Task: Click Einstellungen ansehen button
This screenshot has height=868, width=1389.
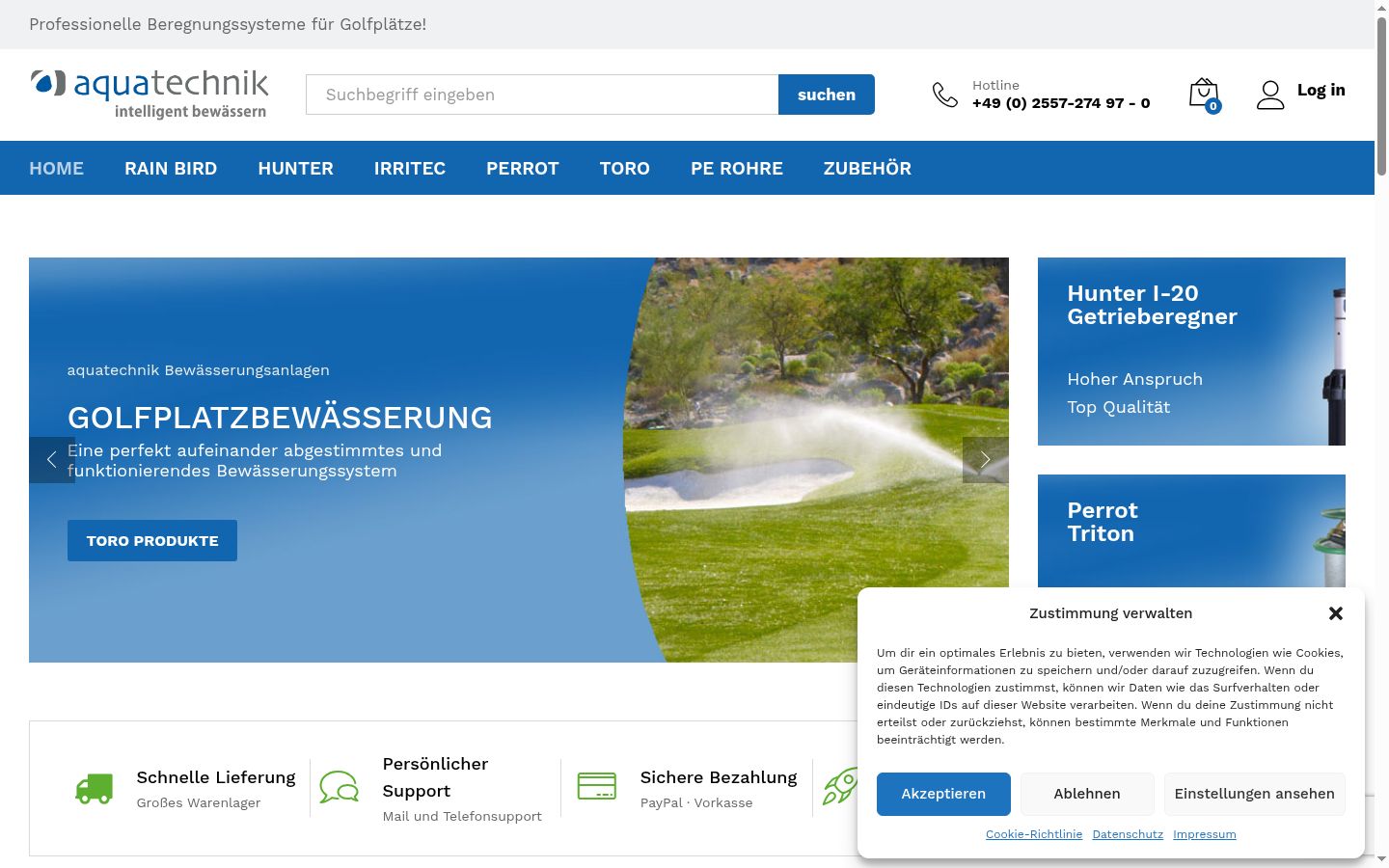Action: click(1255, 794)
